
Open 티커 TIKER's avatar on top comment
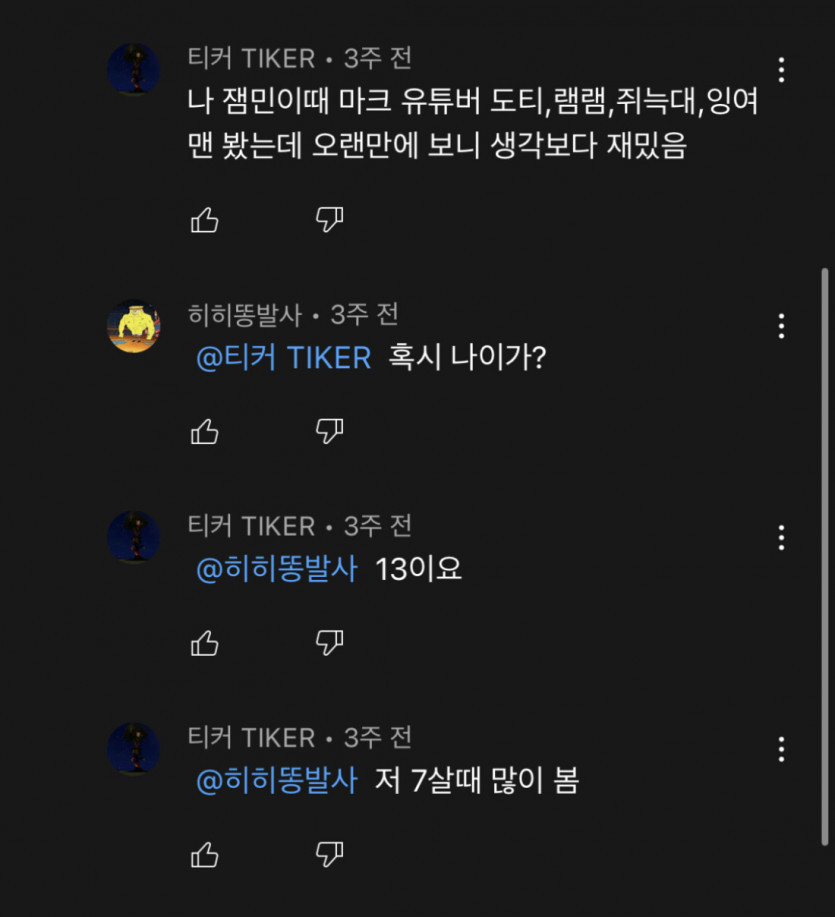point(134,70)
